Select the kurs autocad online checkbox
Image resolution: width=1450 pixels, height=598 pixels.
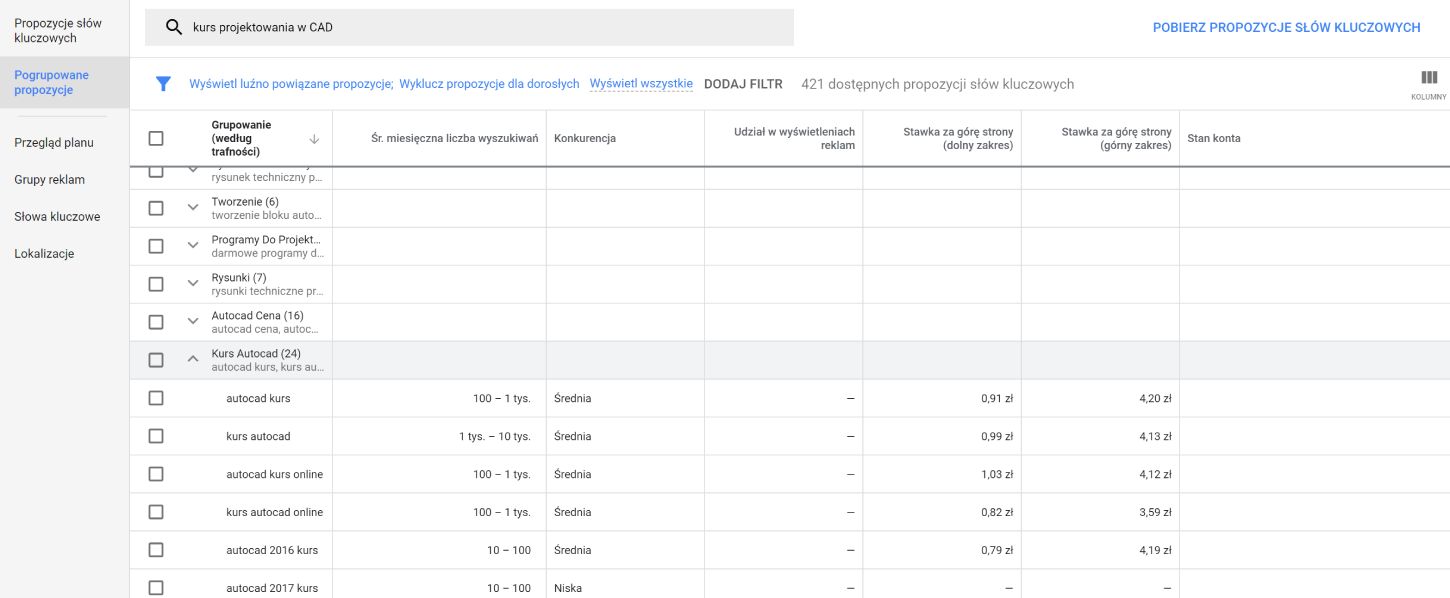pyautogui.click(x=156, y=512)
